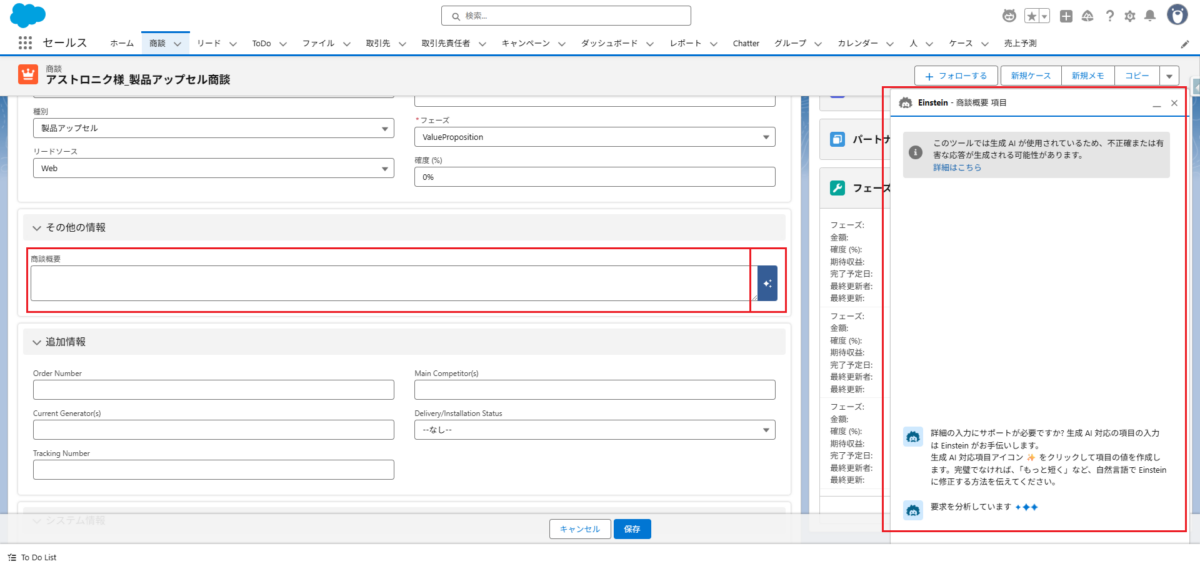Click the Einstein generative AI icon beside 商談概要
Screen dimensions: 1200x569
[x=767, y=284]
